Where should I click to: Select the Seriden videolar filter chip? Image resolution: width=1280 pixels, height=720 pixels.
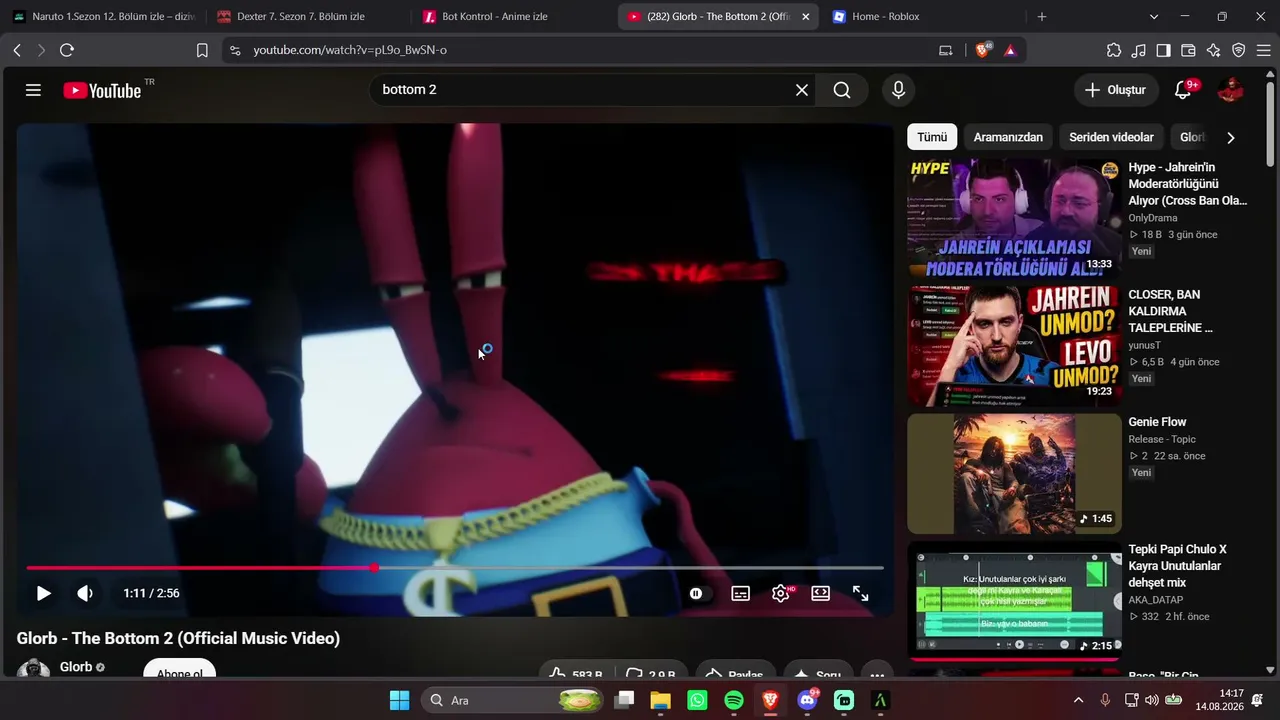[1111, 137]
